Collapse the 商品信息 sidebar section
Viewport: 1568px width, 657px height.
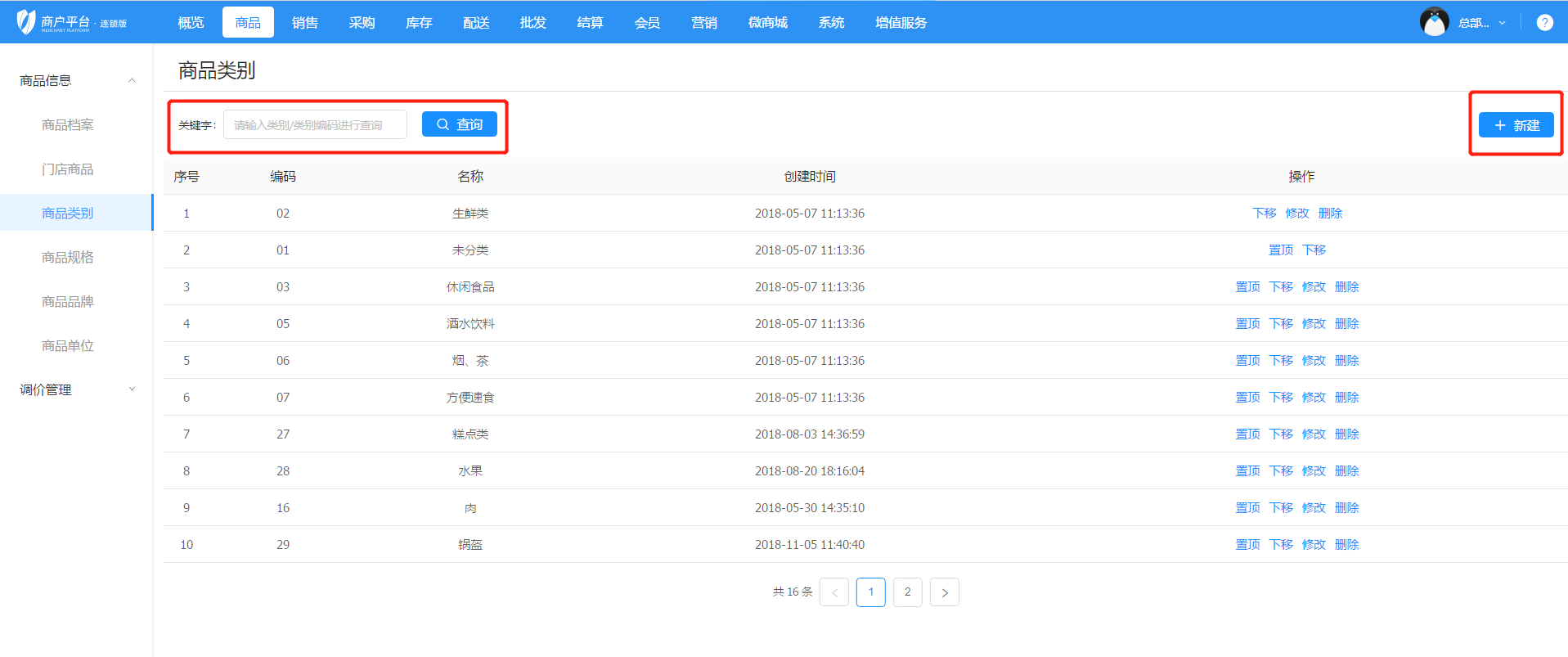coord(132,80)
